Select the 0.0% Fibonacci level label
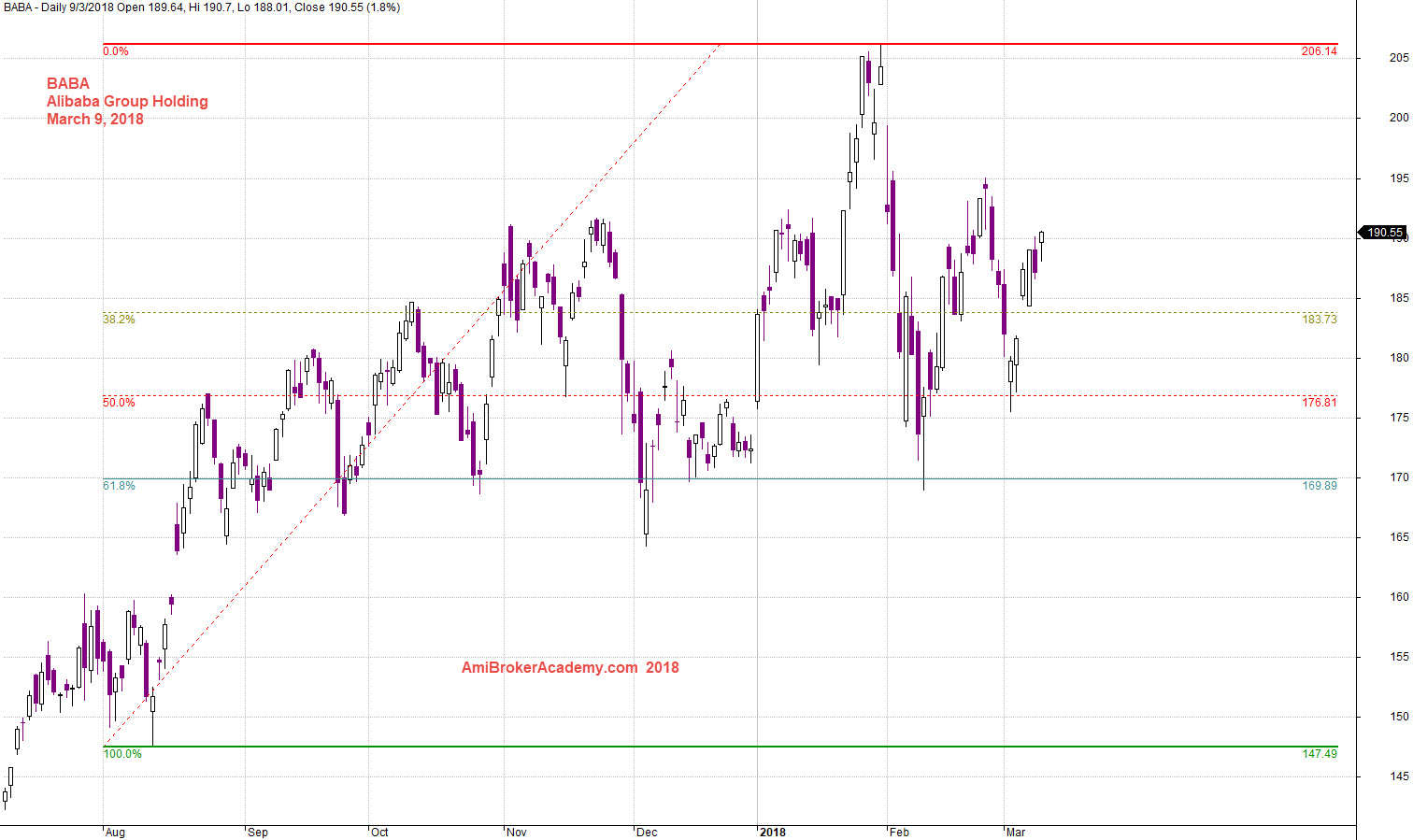The image size is (1413, 840). click(116, 51)
